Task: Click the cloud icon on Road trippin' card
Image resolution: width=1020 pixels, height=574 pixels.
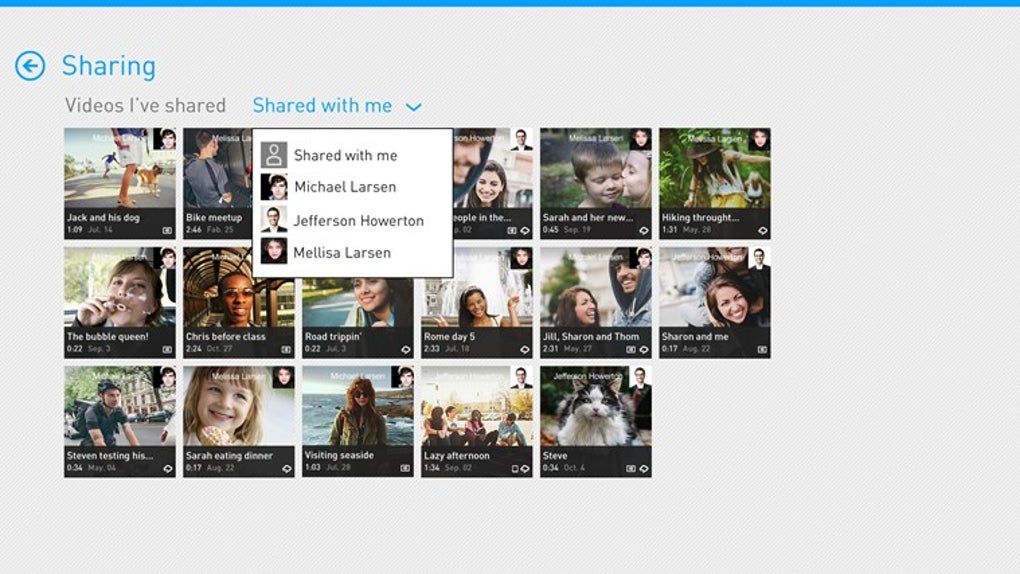Action: (x=406, y=349)
